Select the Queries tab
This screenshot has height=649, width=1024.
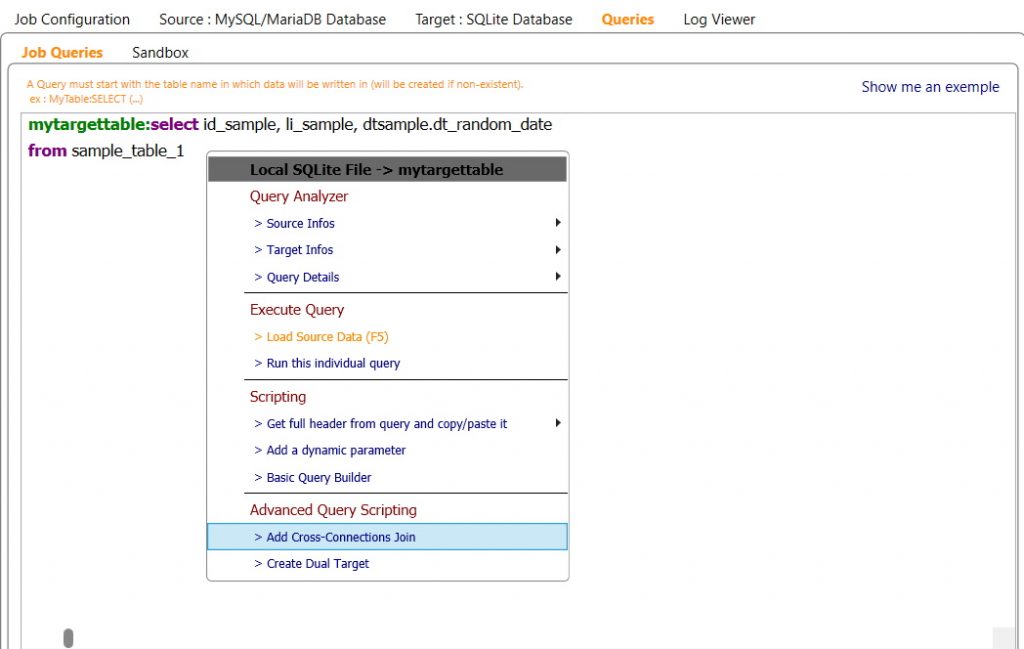[x=628, y=20]
